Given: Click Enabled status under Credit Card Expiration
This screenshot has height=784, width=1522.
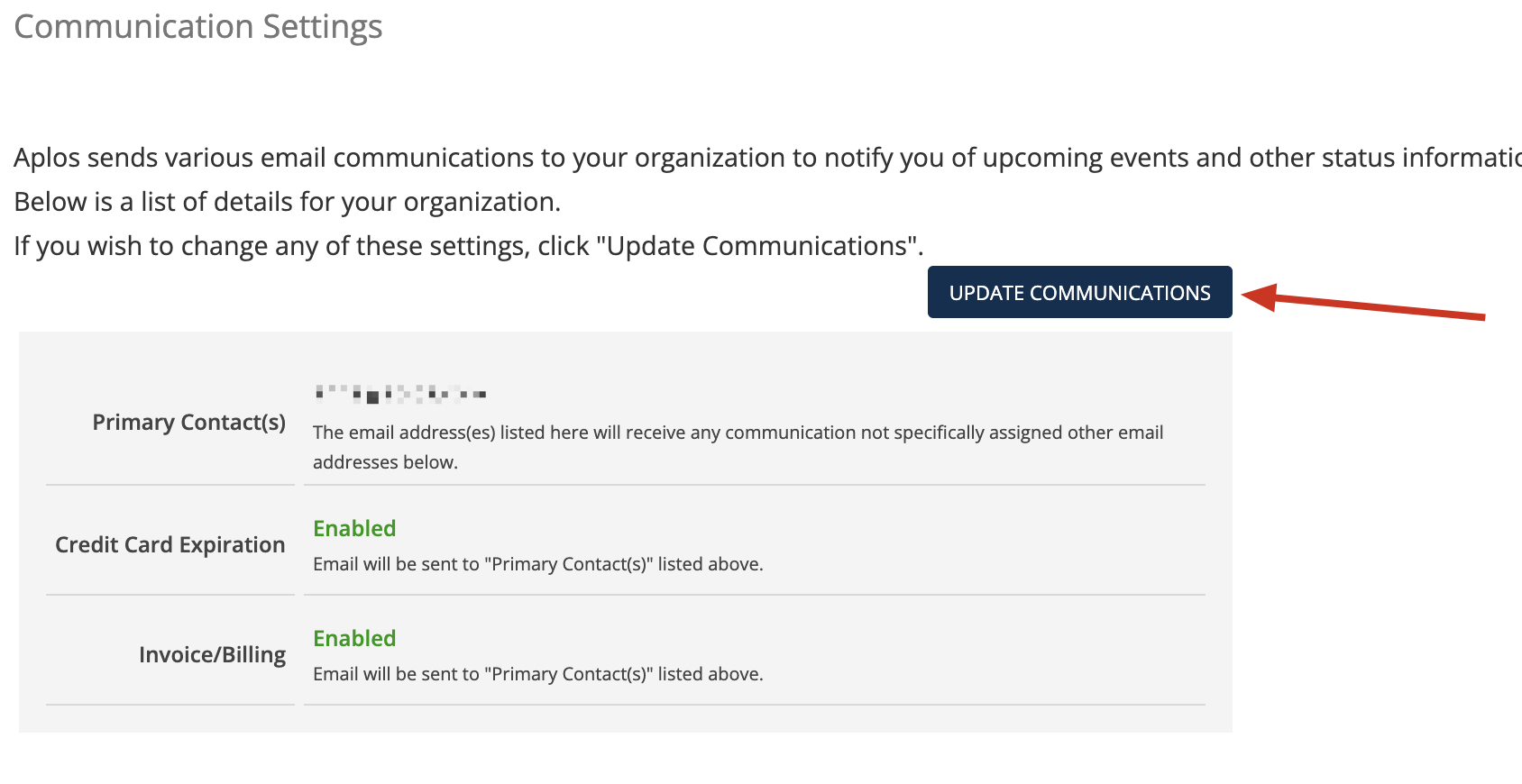Looking at the screenshot, I should pos(354,528).
